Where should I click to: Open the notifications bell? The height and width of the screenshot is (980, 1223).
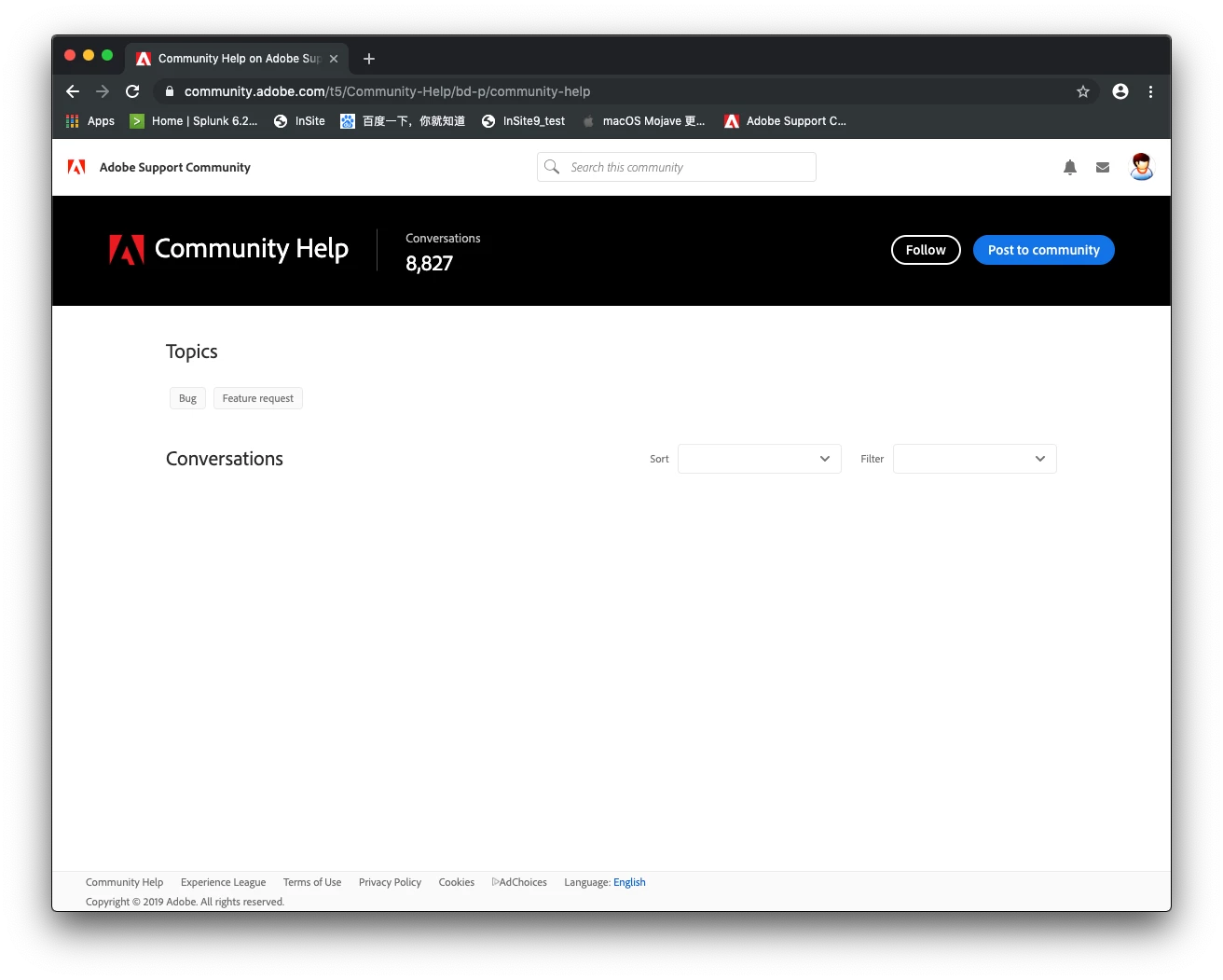[1070, 168]
